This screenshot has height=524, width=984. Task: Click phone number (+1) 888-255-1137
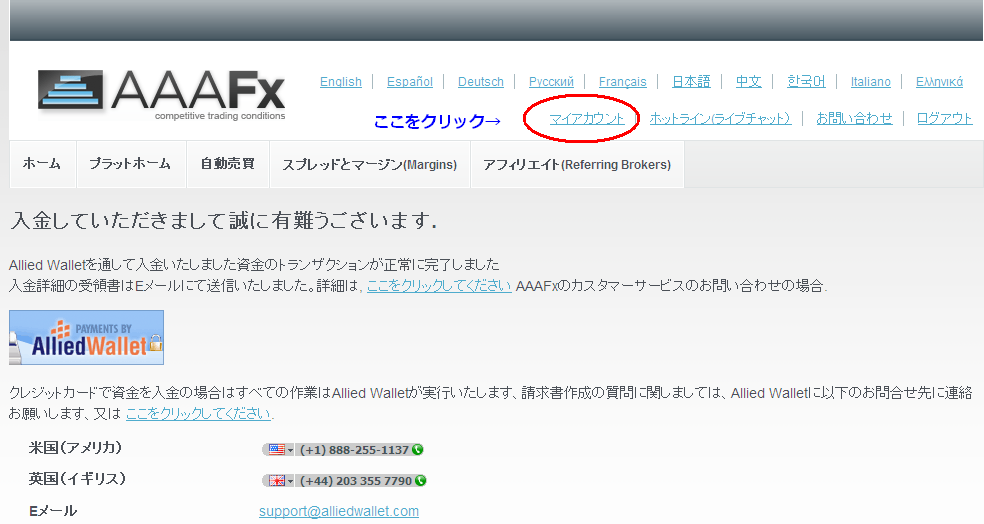(355, 449)
